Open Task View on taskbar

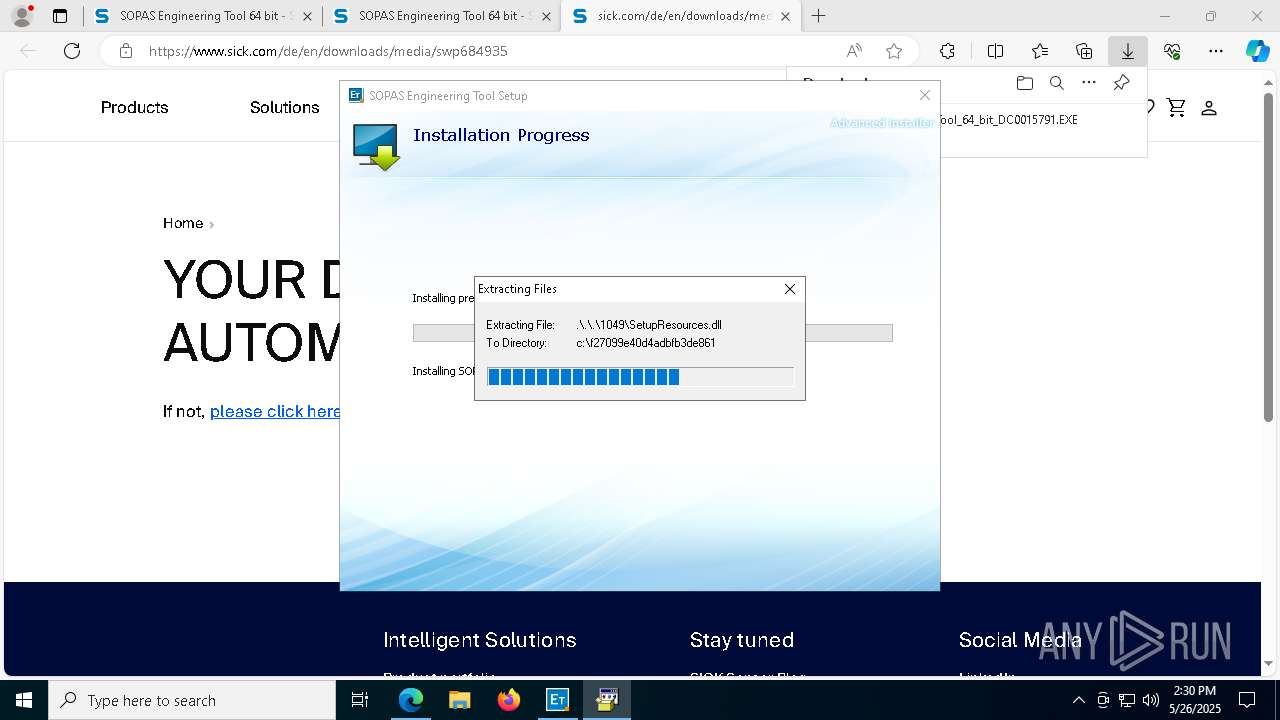point(360,700)
